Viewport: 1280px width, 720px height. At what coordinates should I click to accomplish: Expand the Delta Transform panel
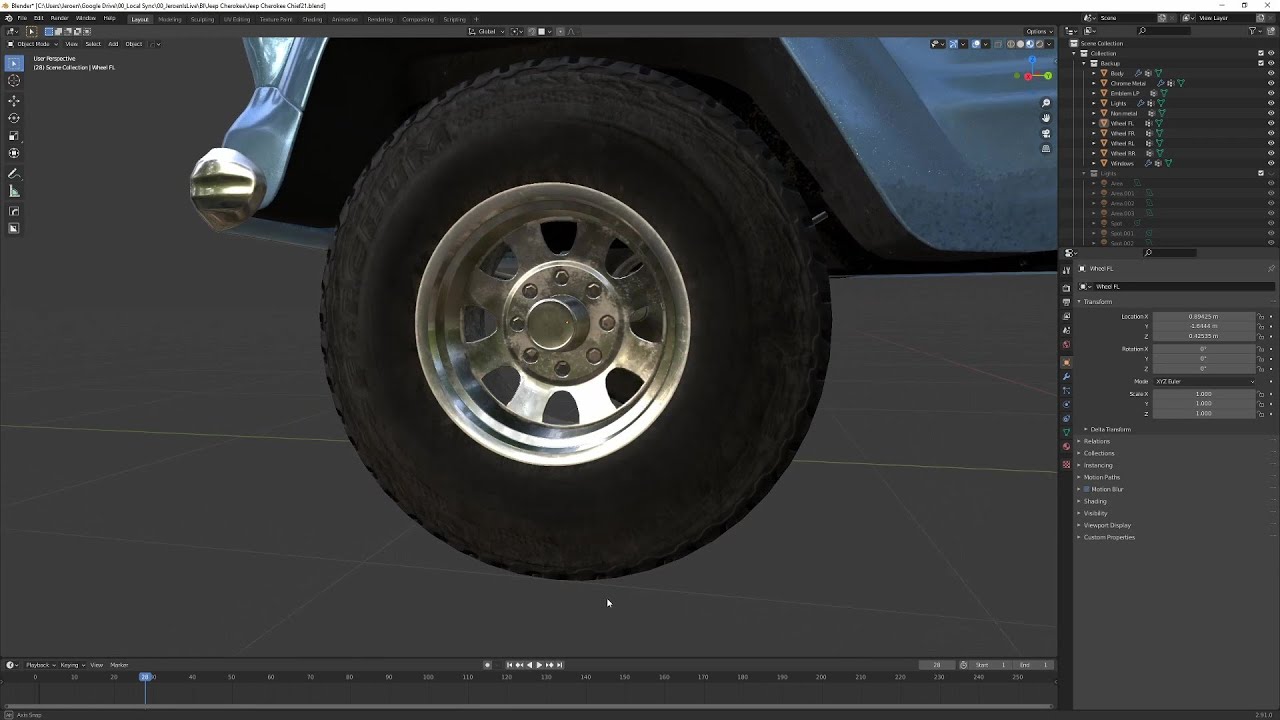click(1108, 429)
